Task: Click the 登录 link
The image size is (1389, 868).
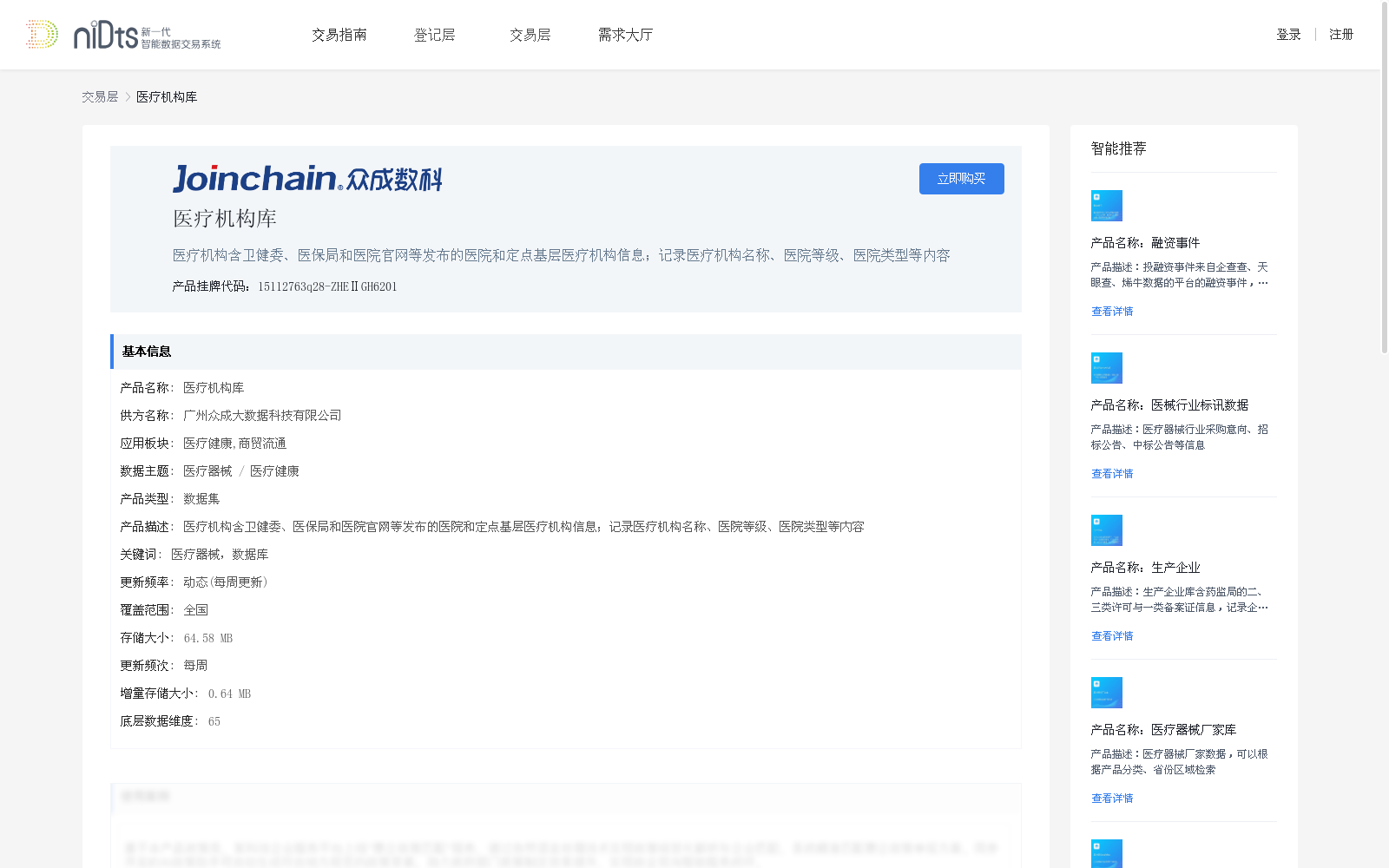Action: coord(1288,35)
